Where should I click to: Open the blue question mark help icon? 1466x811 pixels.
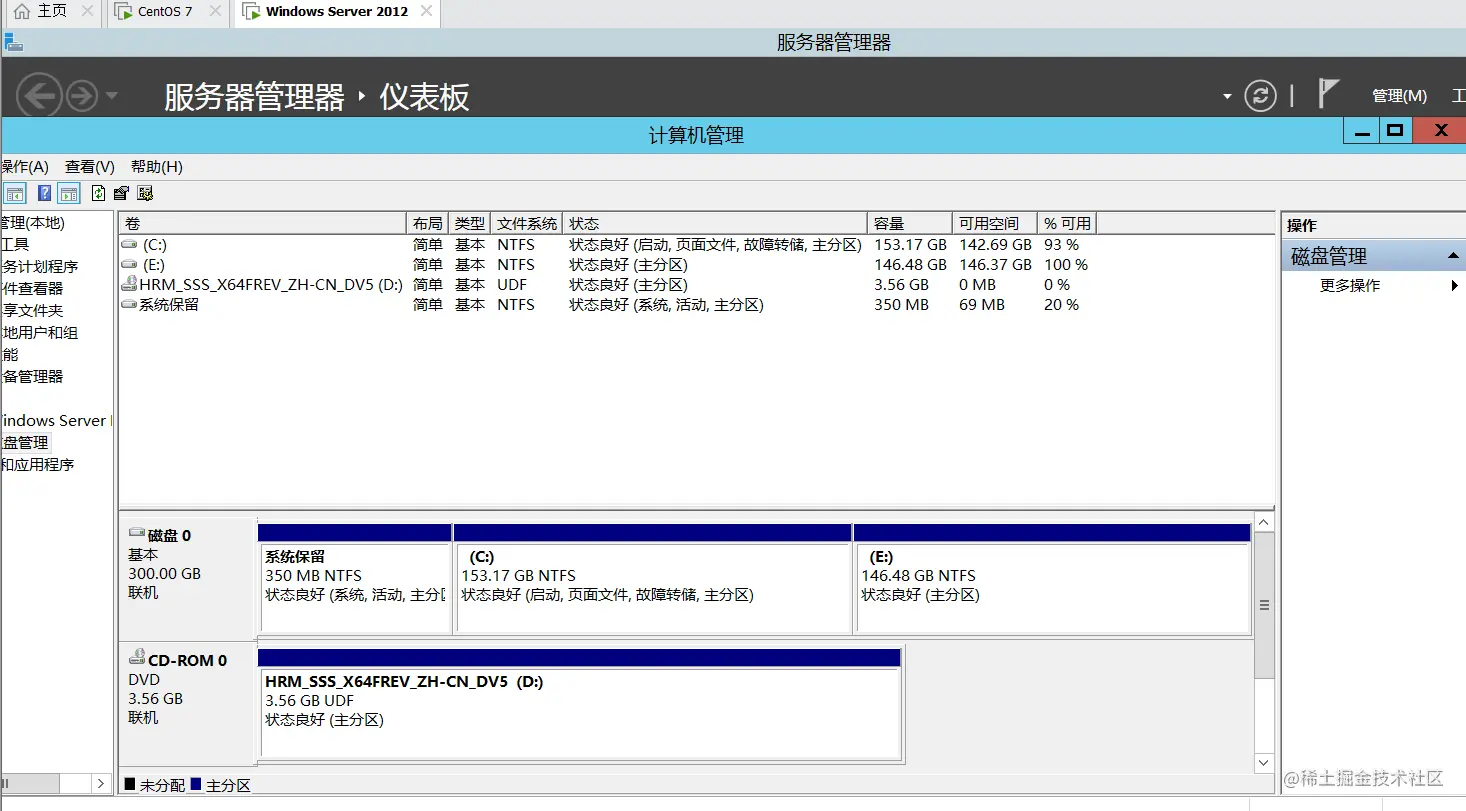pyautogui.click(x=44, y=193)
